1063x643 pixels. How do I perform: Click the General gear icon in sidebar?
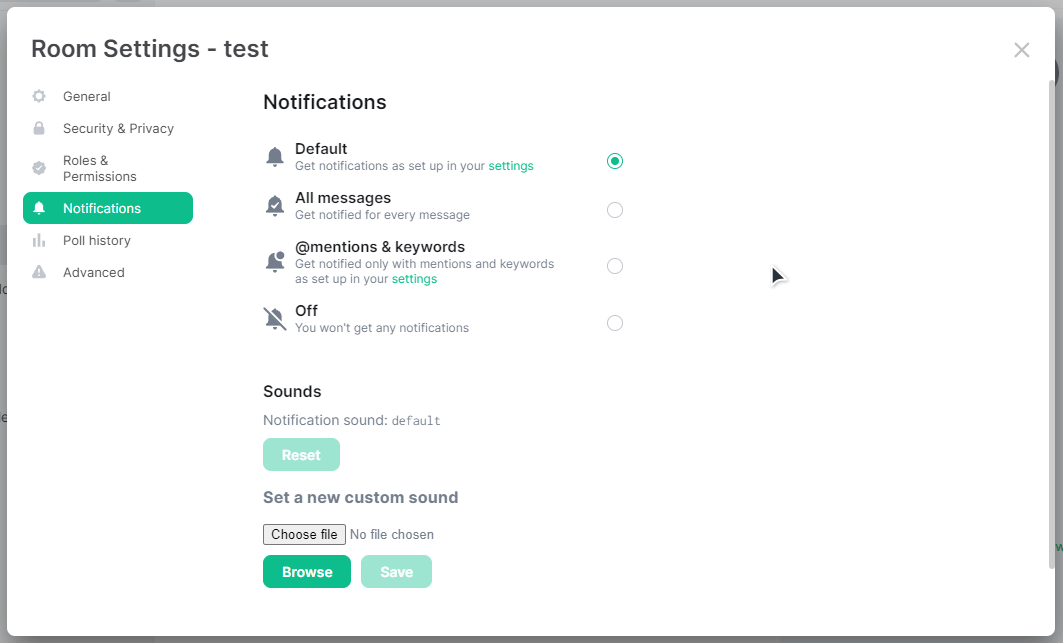point(39,96)
